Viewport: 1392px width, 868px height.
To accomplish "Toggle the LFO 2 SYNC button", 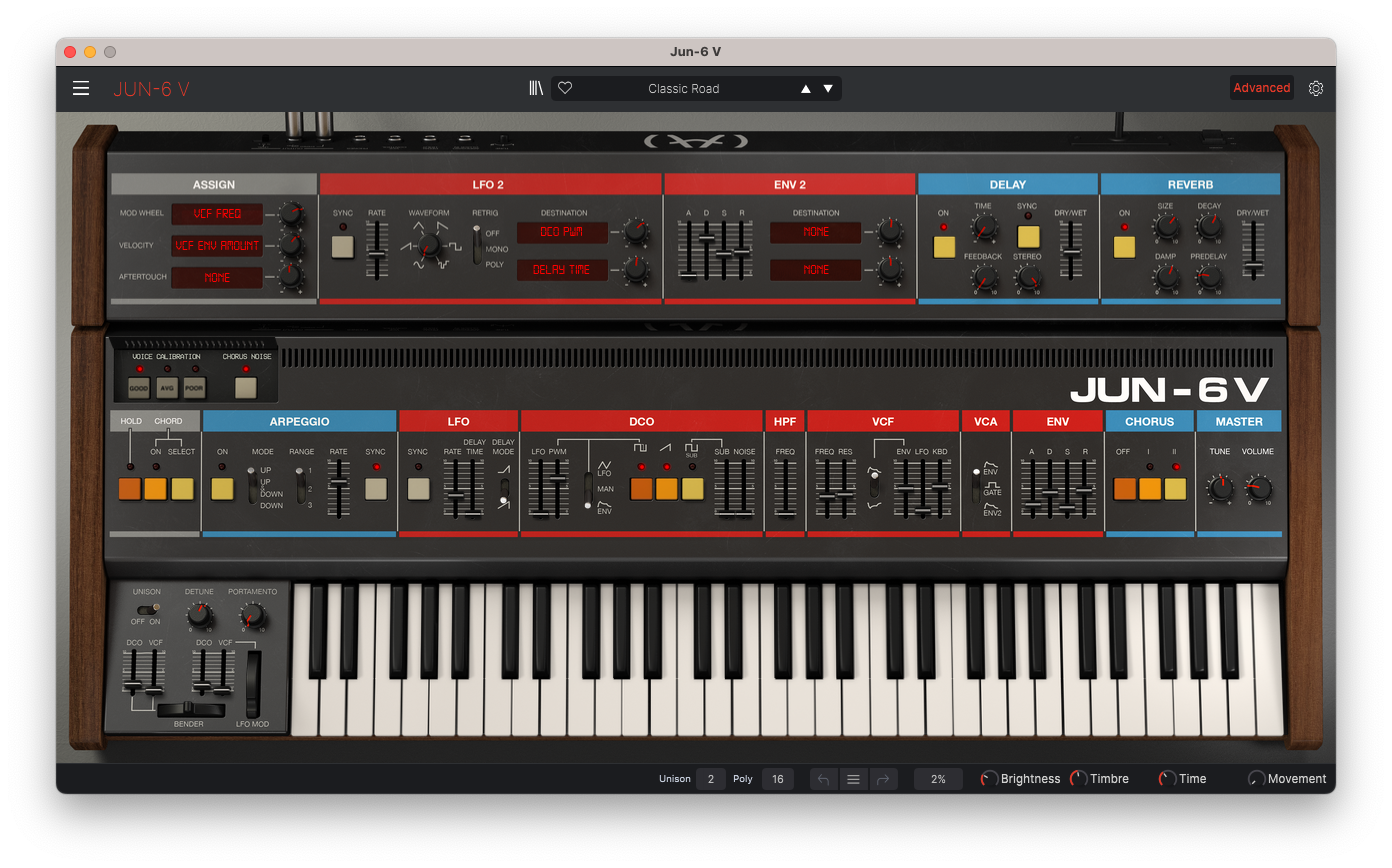I will (x=343, y=247).
